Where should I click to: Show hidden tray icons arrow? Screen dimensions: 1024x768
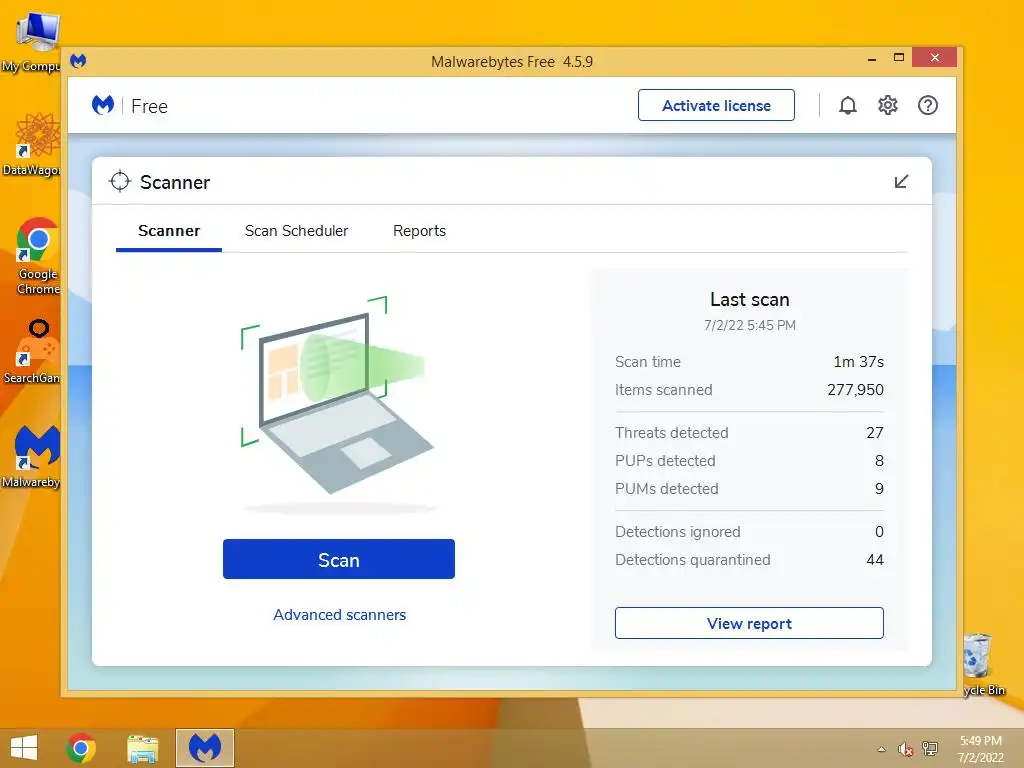coord(882,749)
